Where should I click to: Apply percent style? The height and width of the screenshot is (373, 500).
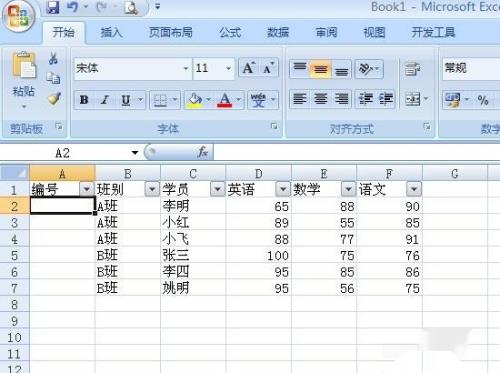coord(483,100)
